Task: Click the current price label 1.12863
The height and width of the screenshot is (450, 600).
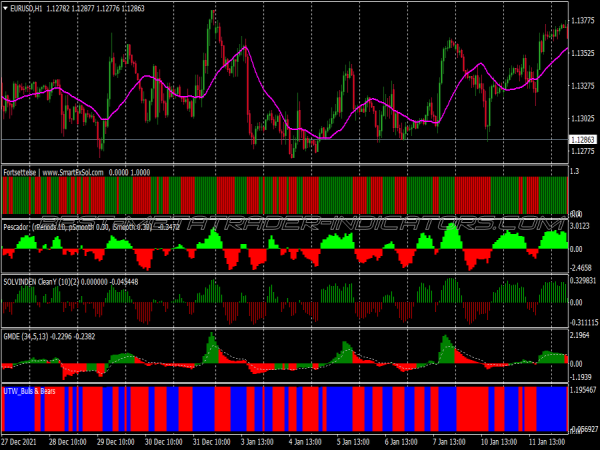Action: [583, 140]
